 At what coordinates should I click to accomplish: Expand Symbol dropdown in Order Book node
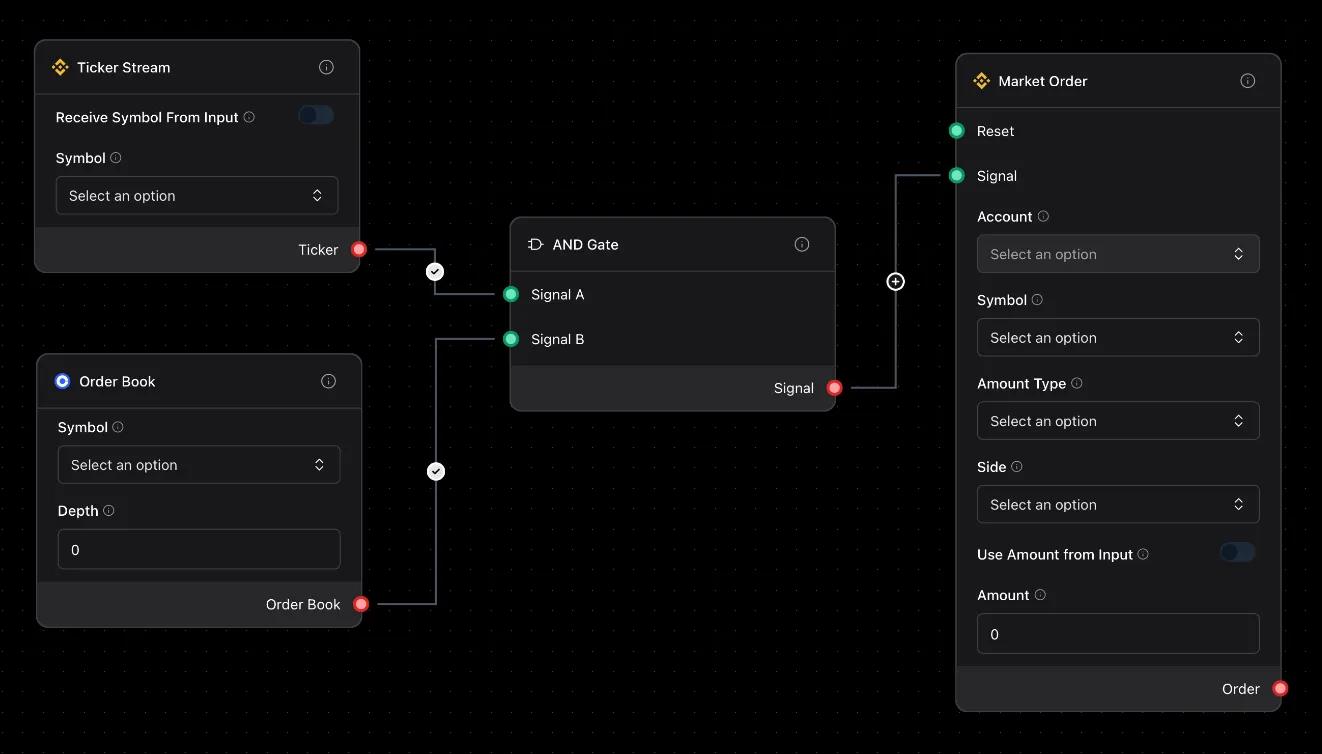(199, 465)
